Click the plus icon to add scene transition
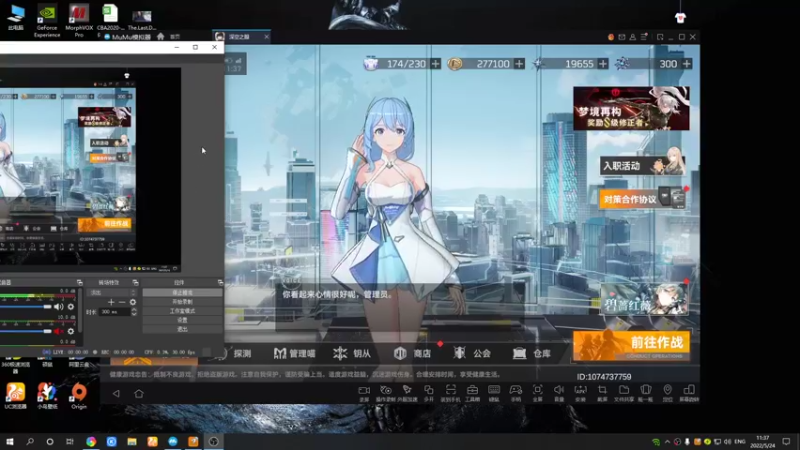The image size is (800, 450). (111, 302)
